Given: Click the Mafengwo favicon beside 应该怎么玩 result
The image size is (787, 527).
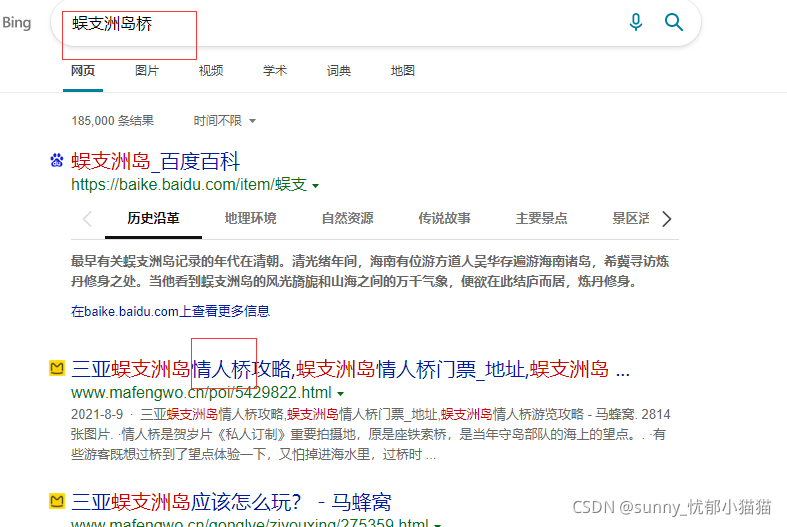Looking at the screenshot, I should 57,501.
